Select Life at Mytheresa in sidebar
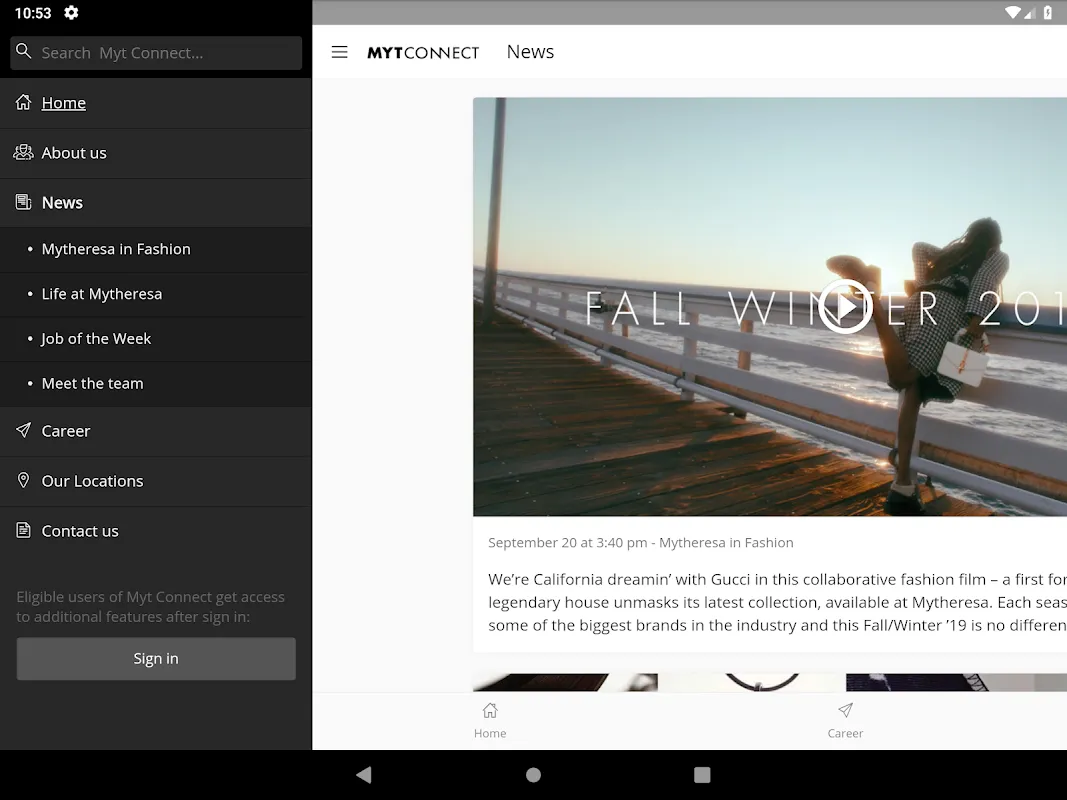 [x=101, y=294]
